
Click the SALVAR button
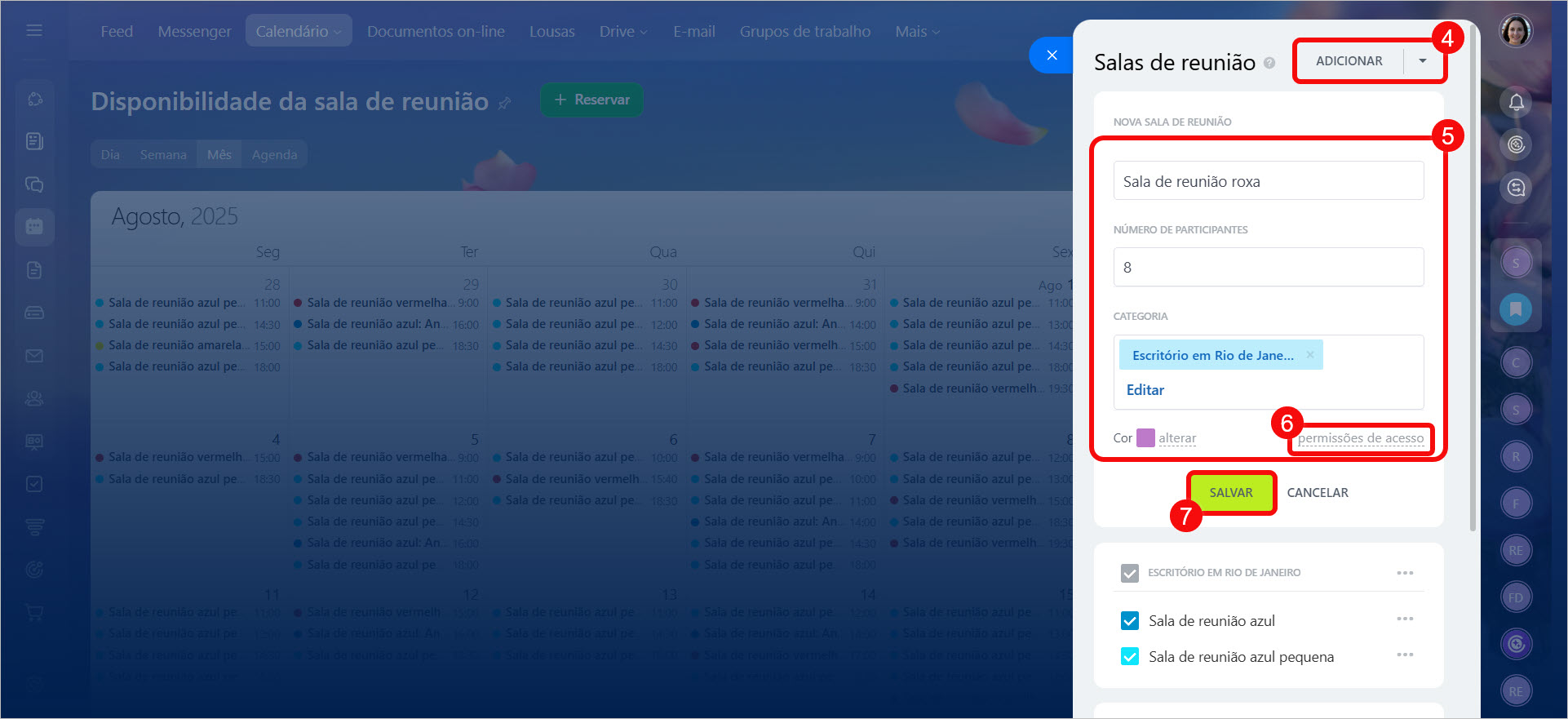point(1231,493)
